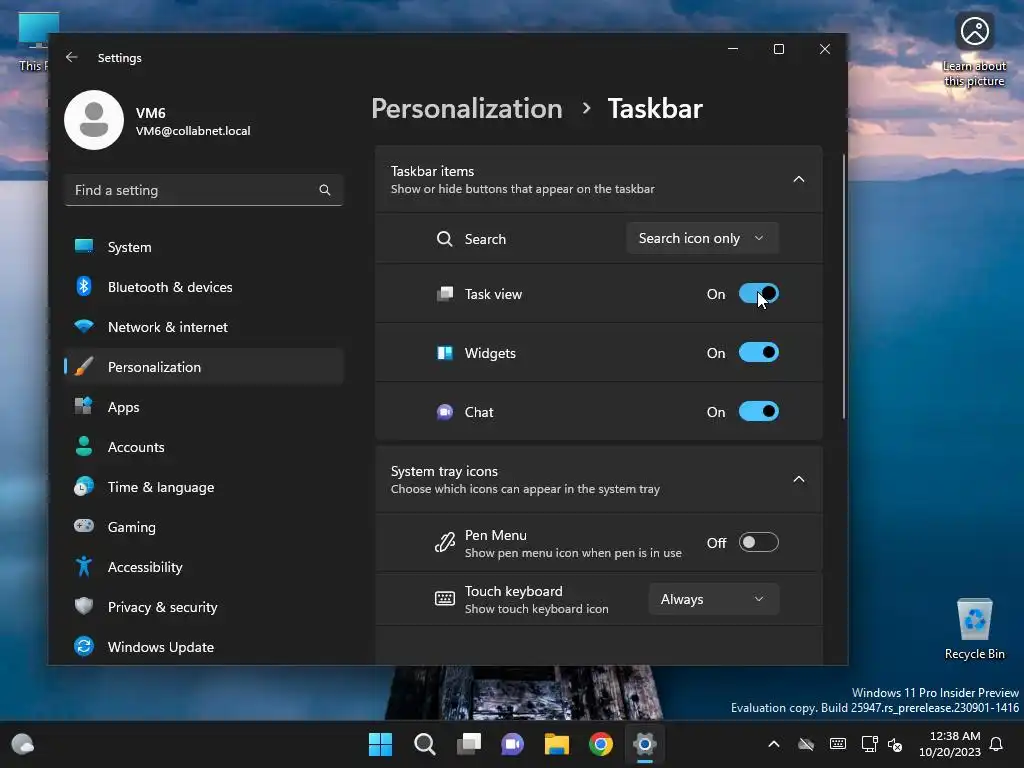Click the cloud sync tray icon

[x=806, y=744]
